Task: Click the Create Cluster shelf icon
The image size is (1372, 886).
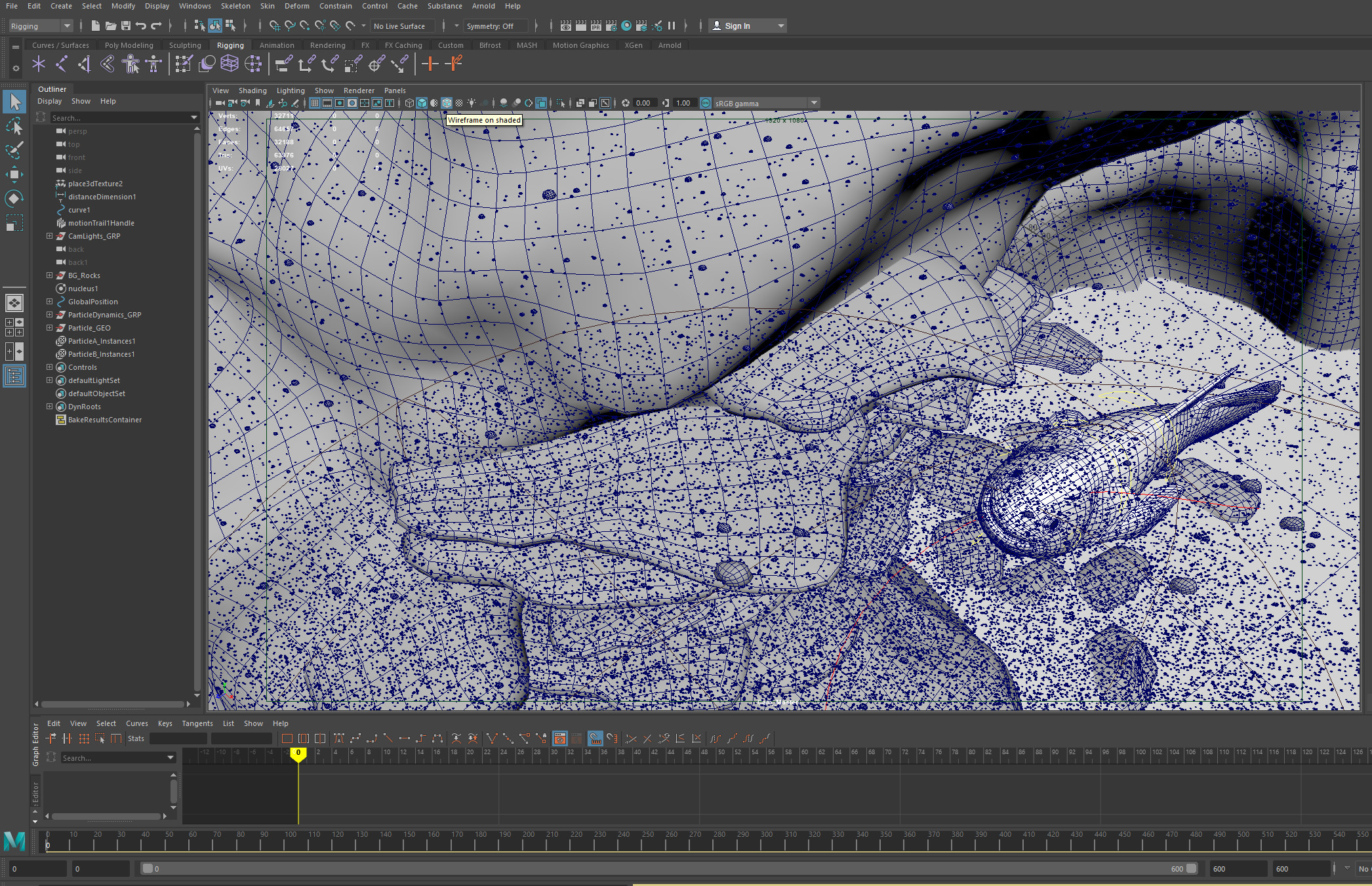Action: pos(252,64)
